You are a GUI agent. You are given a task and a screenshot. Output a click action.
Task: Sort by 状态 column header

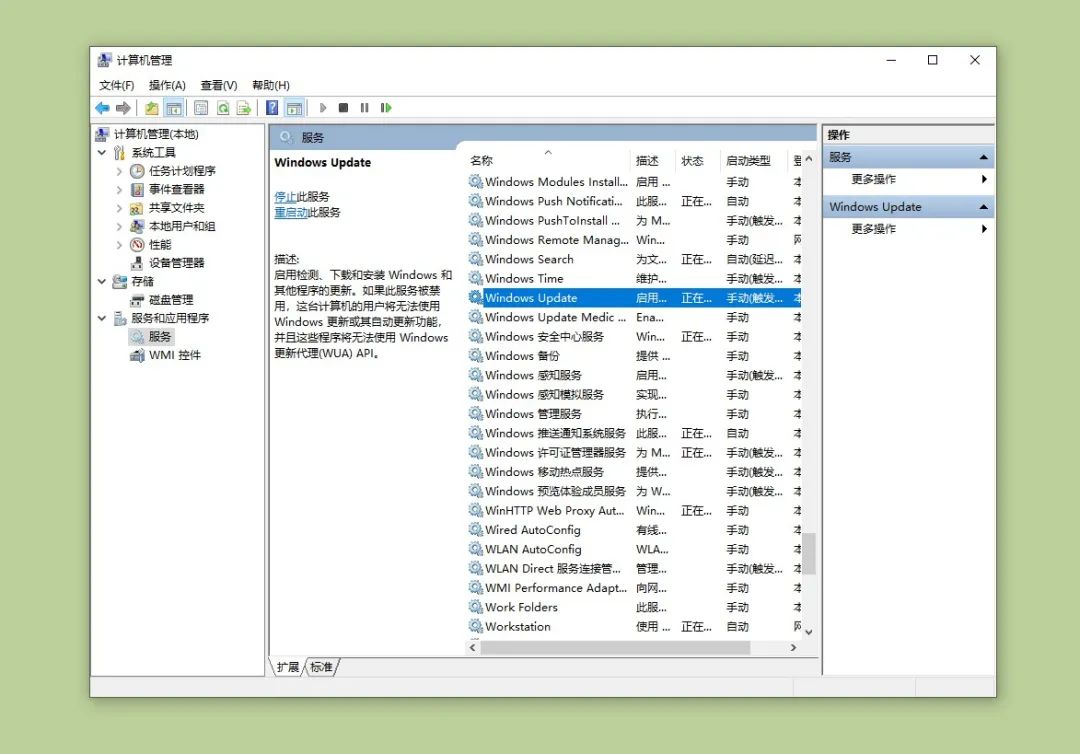tap(698, 160)
